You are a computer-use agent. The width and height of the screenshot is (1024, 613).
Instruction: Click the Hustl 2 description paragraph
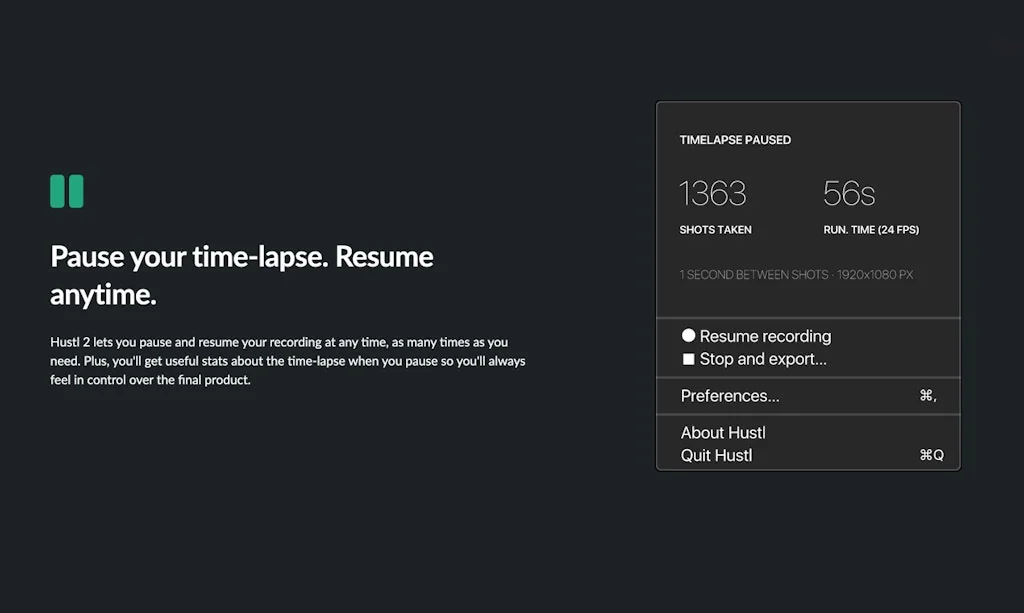coord(288,361)
